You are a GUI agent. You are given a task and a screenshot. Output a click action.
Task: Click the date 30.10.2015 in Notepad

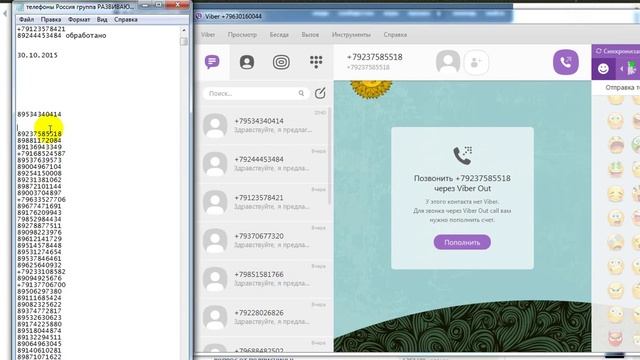[37, 55]
